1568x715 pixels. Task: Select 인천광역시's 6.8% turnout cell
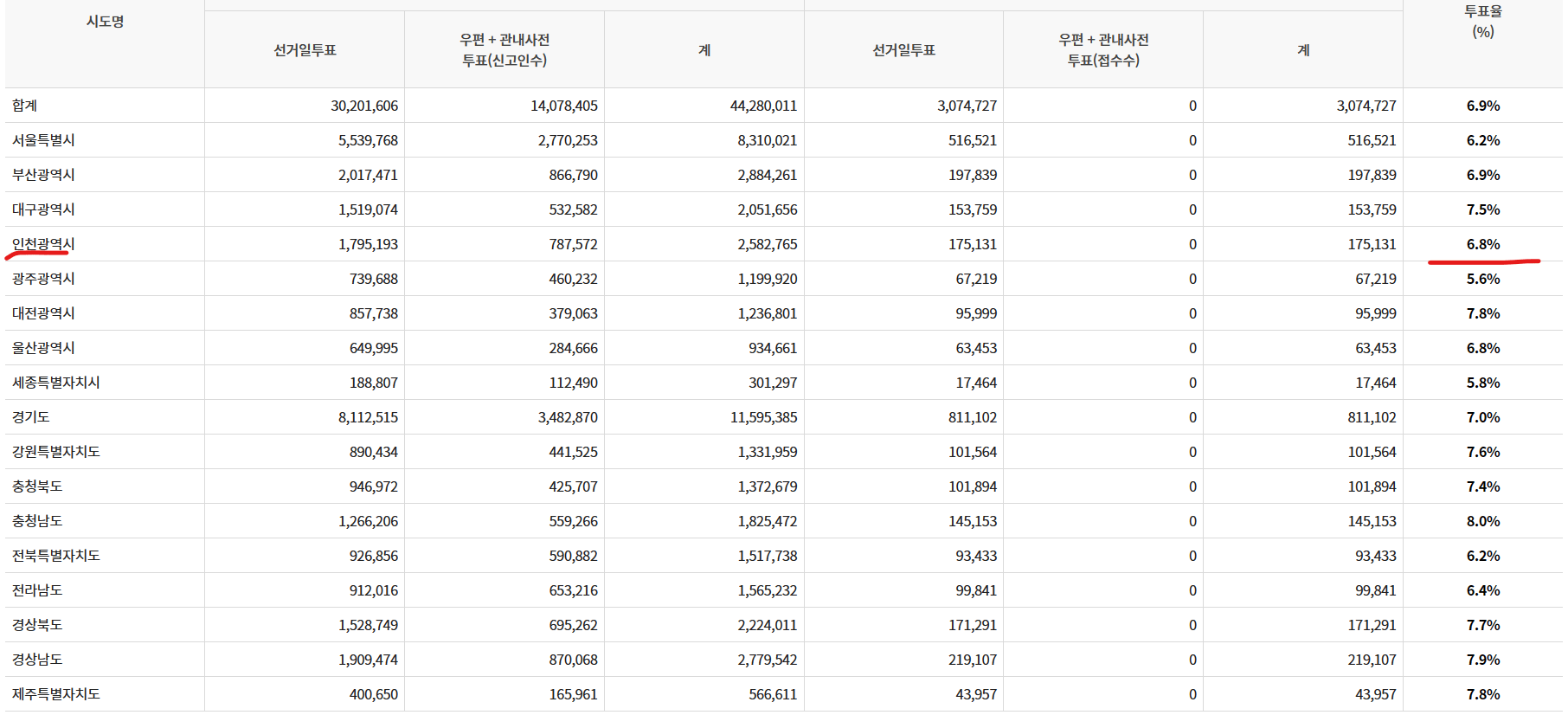tap(1482, 244)
